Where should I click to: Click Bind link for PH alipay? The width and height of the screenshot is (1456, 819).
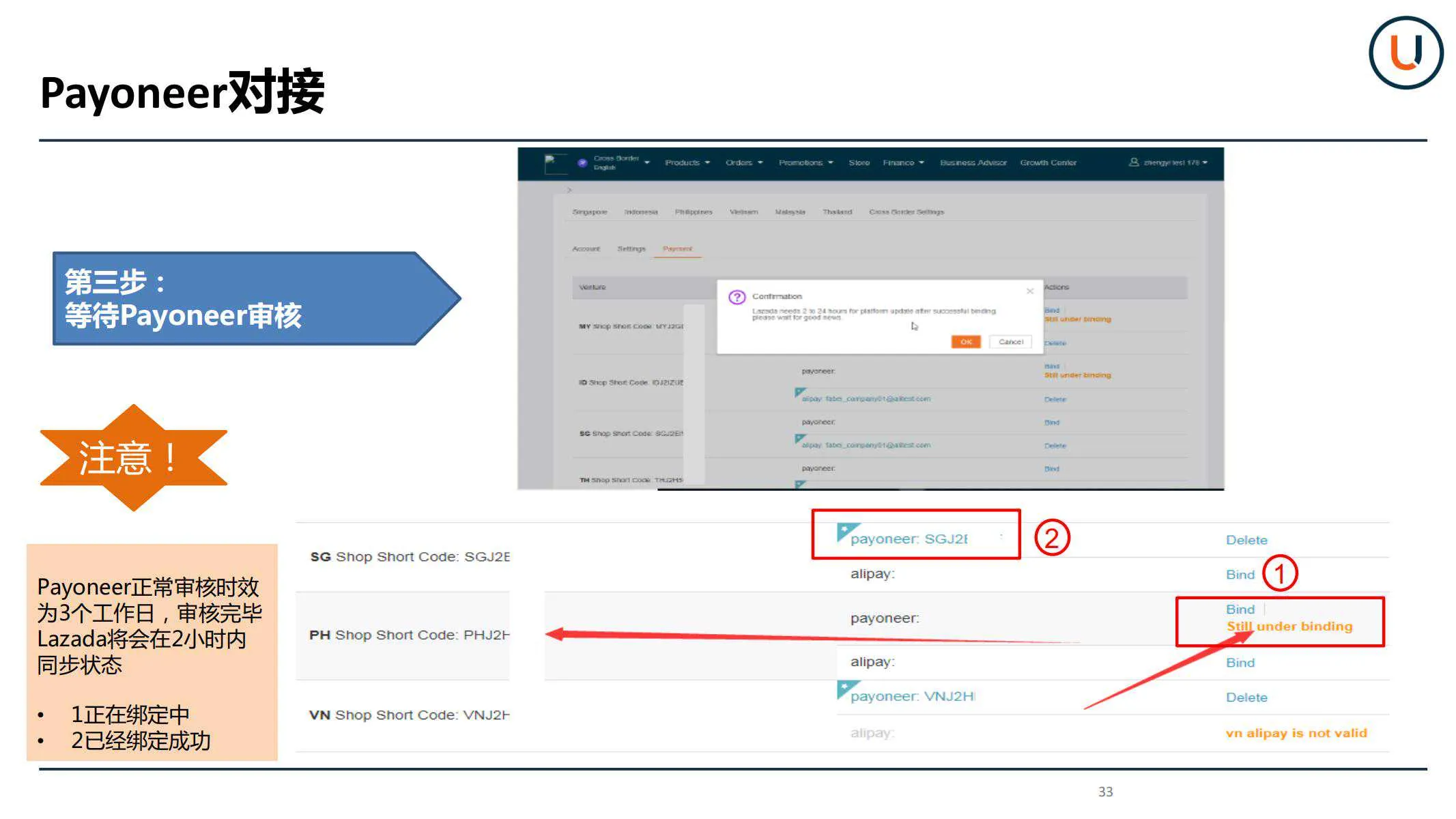click(x=1240, y=663)
